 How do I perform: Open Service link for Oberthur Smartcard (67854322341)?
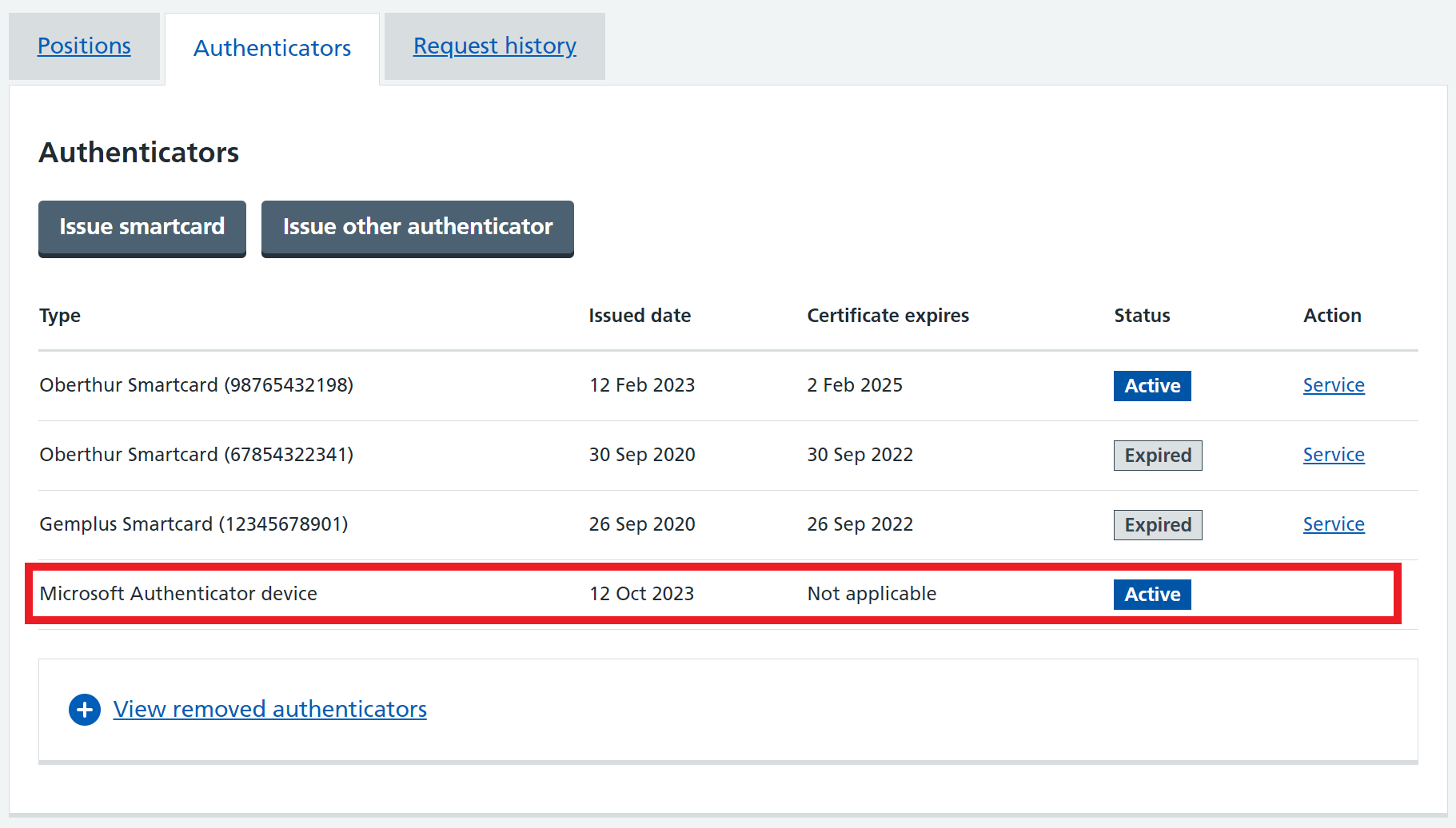[x=1334, y=455]
